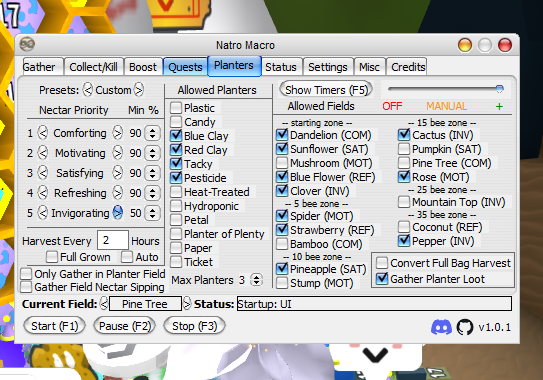Enable Convert Full Bag Harvest
This screenshot has height=380, width=543.
point(382,263)
